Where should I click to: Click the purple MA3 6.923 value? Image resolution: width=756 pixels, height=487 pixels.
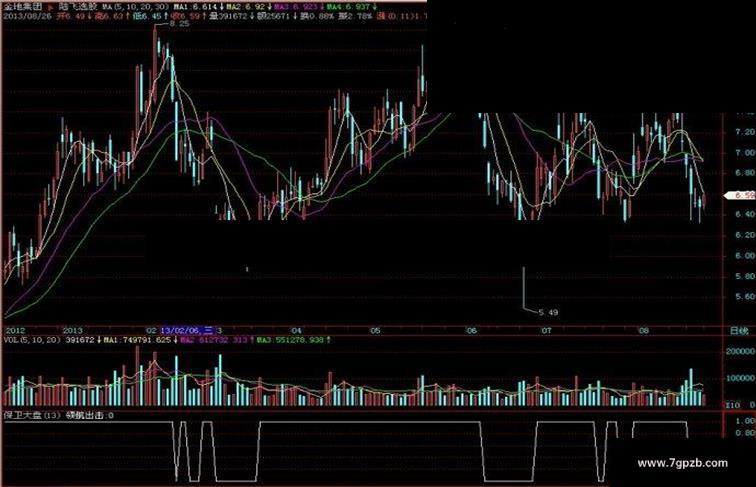[x=296, y=7]
